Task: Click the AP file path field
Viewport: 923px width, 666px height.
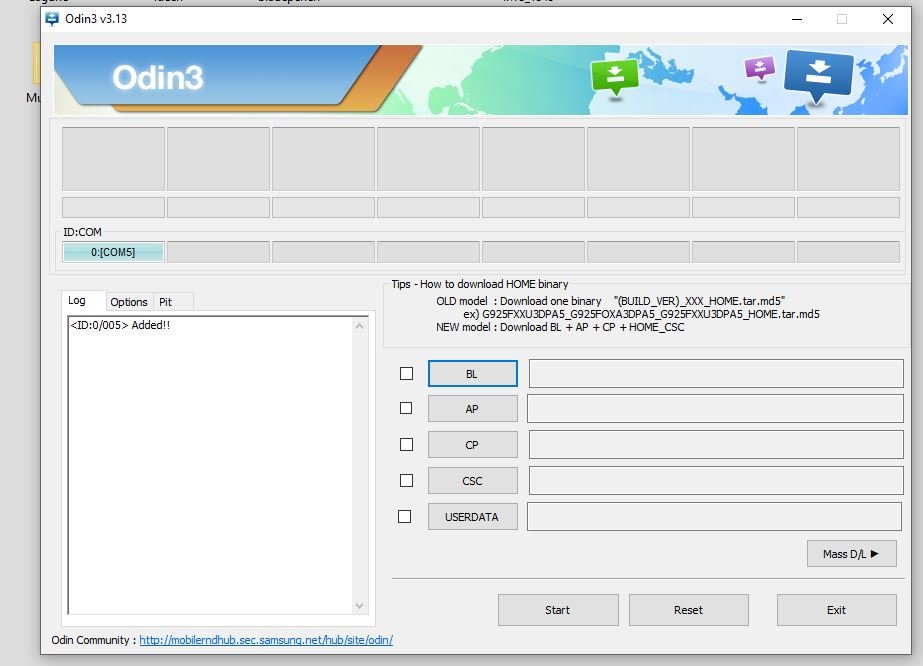Action: [x=715, y=408]
